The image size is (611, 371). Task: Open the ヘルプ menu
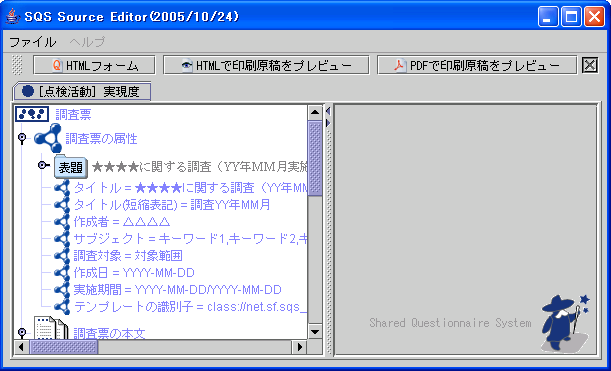pos(87,42)
